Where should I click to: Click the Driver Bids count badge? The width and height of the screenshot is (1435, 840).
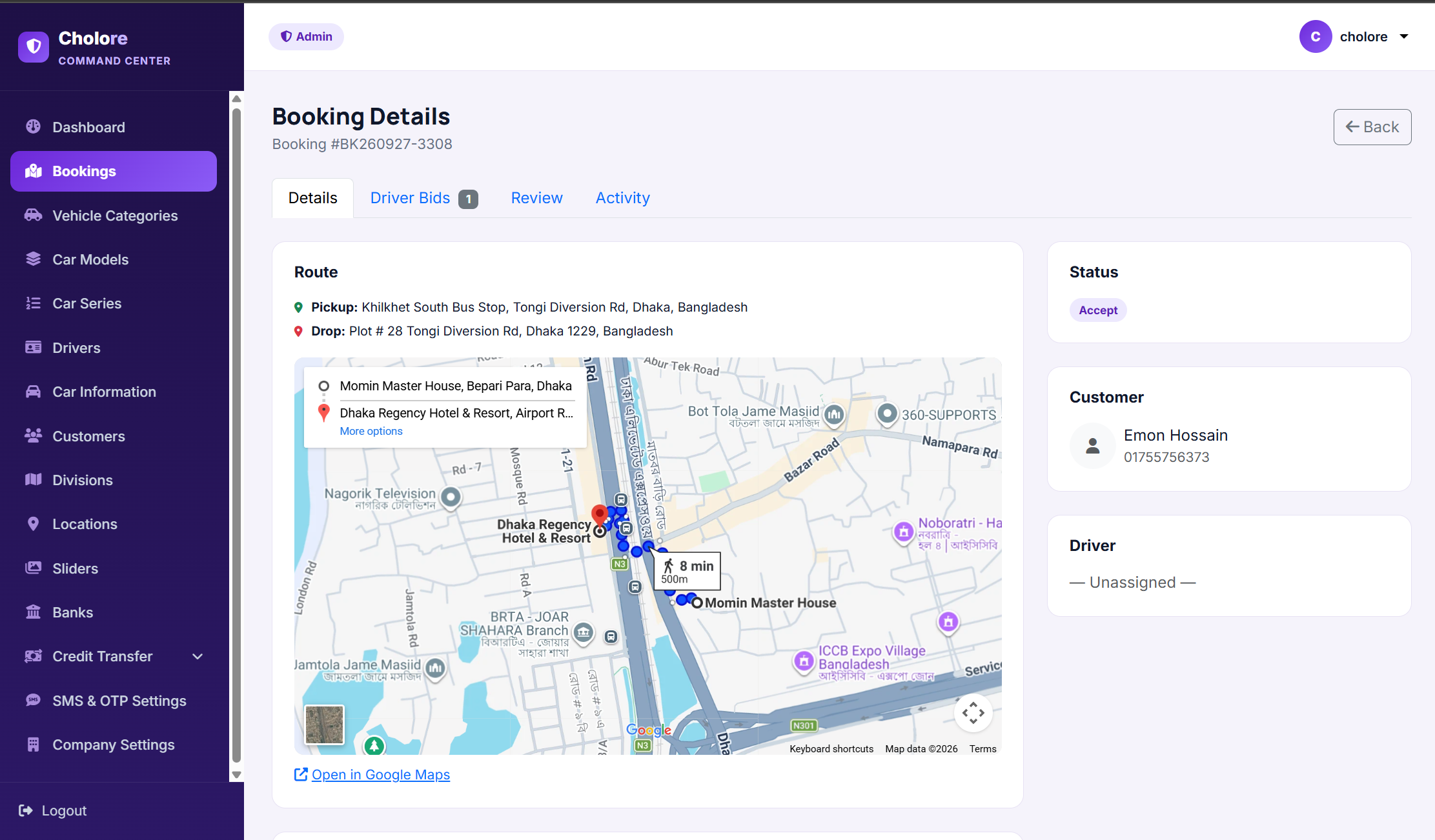pos(469,199)
